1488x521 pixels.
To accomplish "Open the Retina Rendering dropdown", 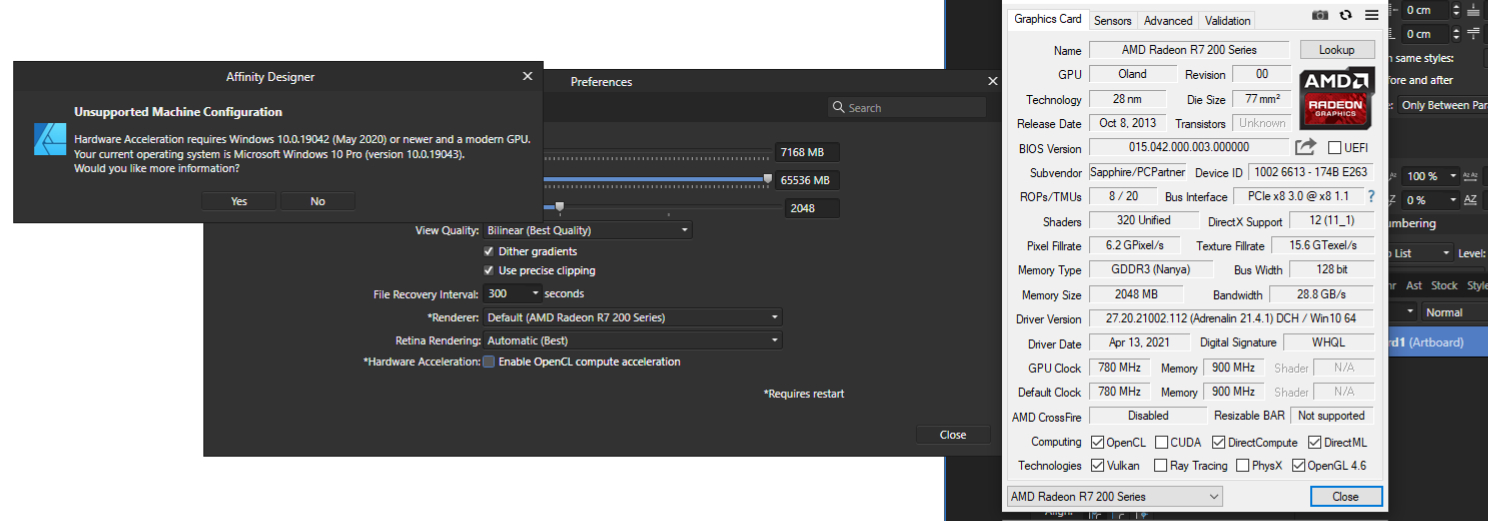I will [x=632, y=341].
